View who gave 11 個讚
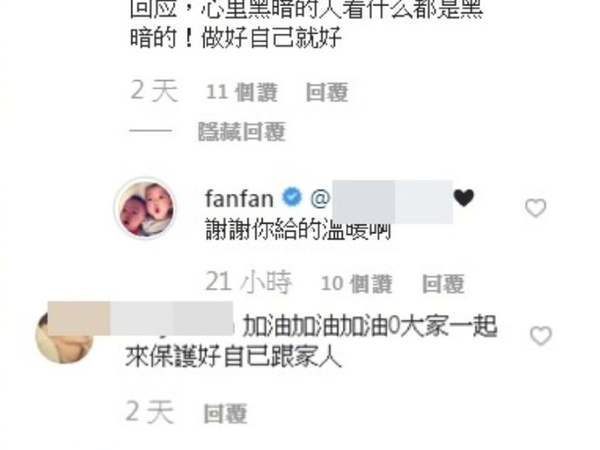This screenshot has height=450, width=600. [242, 93]
